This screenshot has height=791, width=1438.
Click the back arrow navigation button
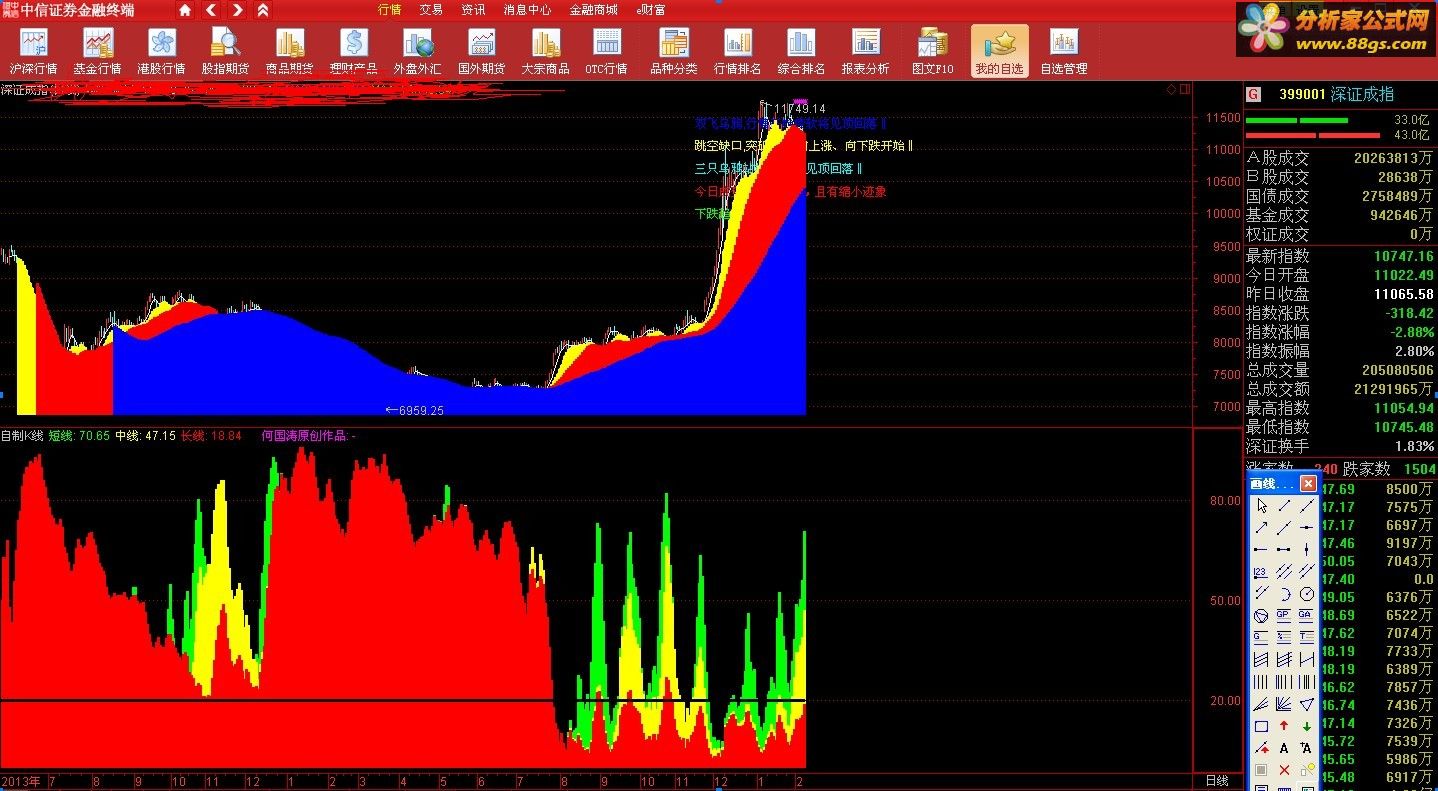(x=211, y=10)
